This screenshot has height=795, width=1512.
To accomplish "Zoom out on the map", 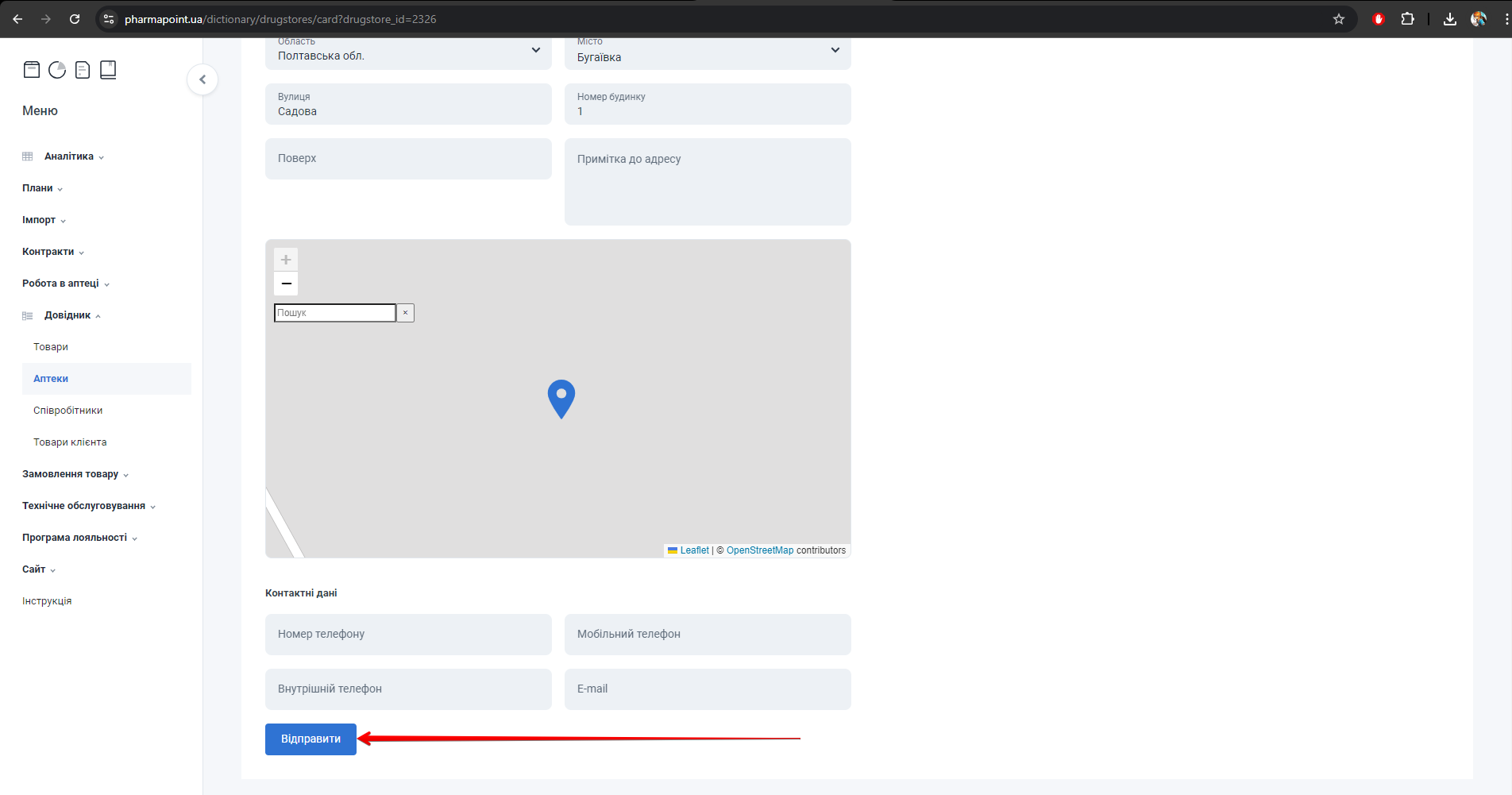I will (x=286, y=284).
